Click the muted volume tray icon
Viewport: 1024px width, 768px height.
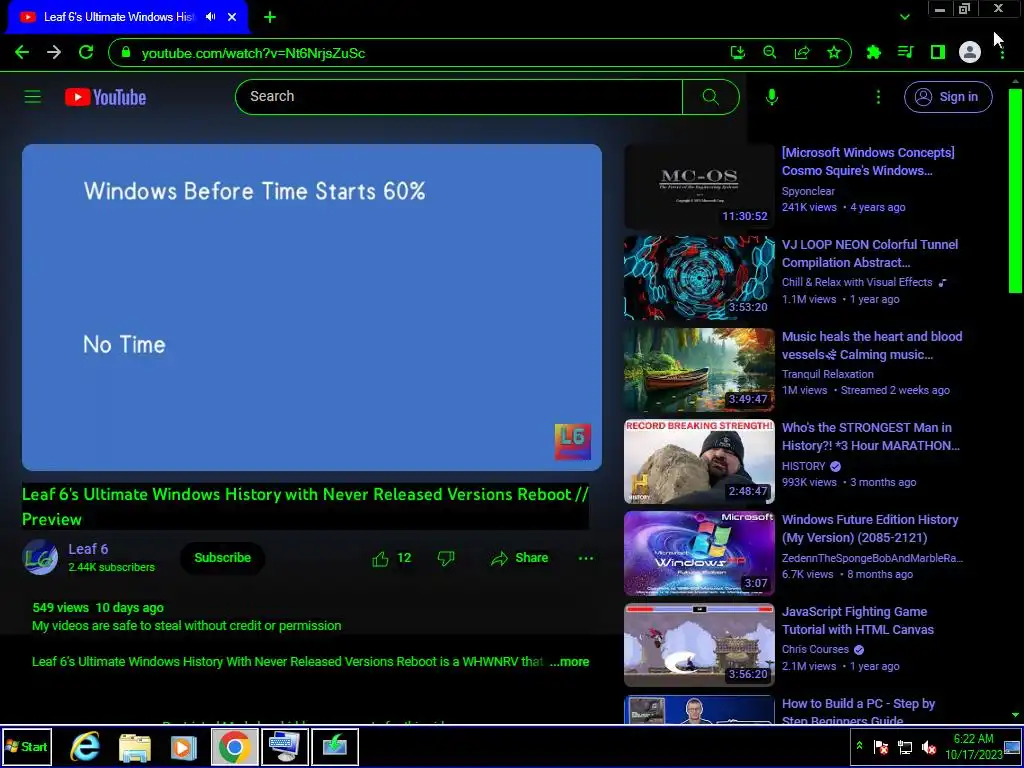[928, 746]
